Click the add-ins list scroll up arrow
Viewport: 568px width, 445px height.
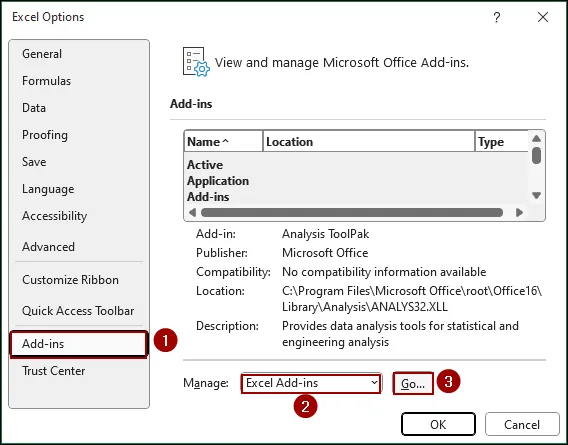tap(536, 138)
